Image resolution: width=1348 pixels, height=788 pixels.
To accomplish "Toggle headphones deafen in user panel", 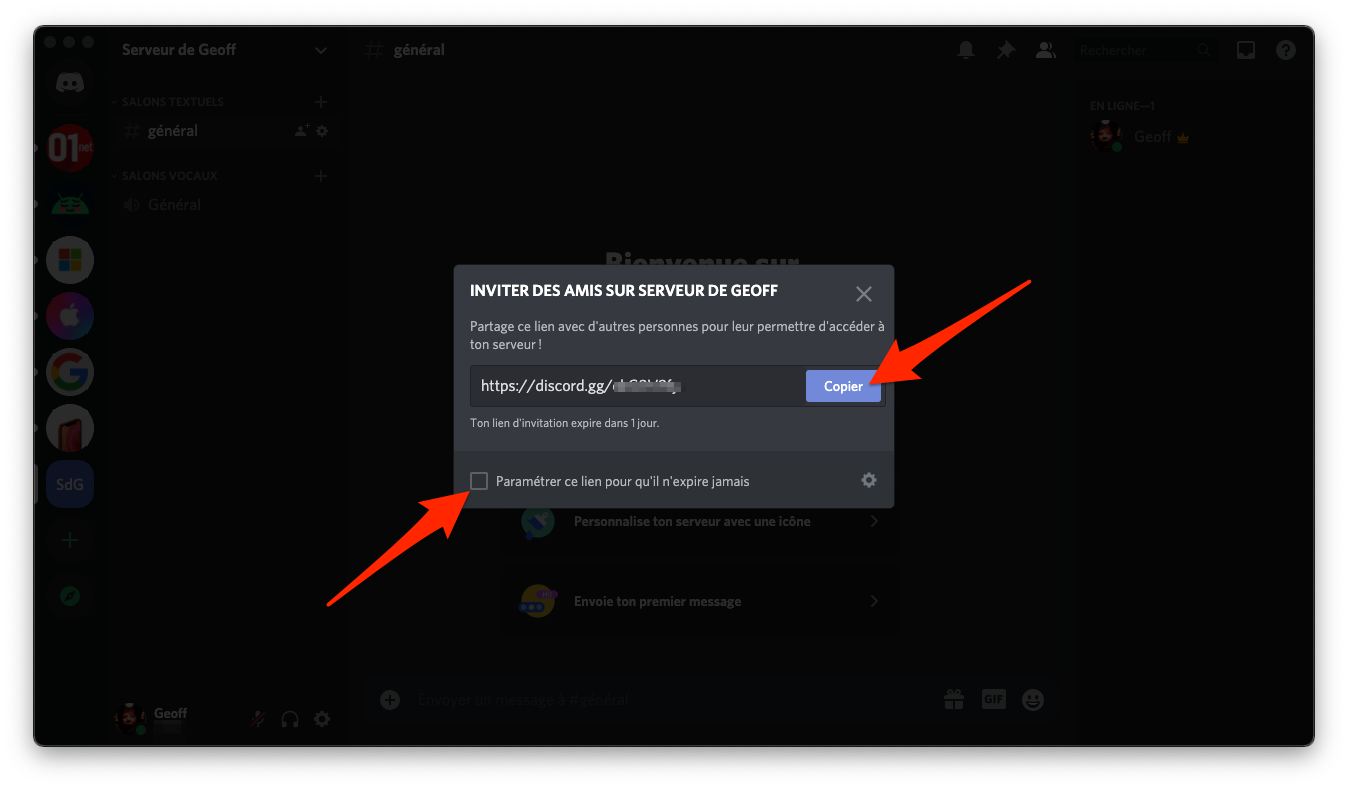I will [290, 718].
